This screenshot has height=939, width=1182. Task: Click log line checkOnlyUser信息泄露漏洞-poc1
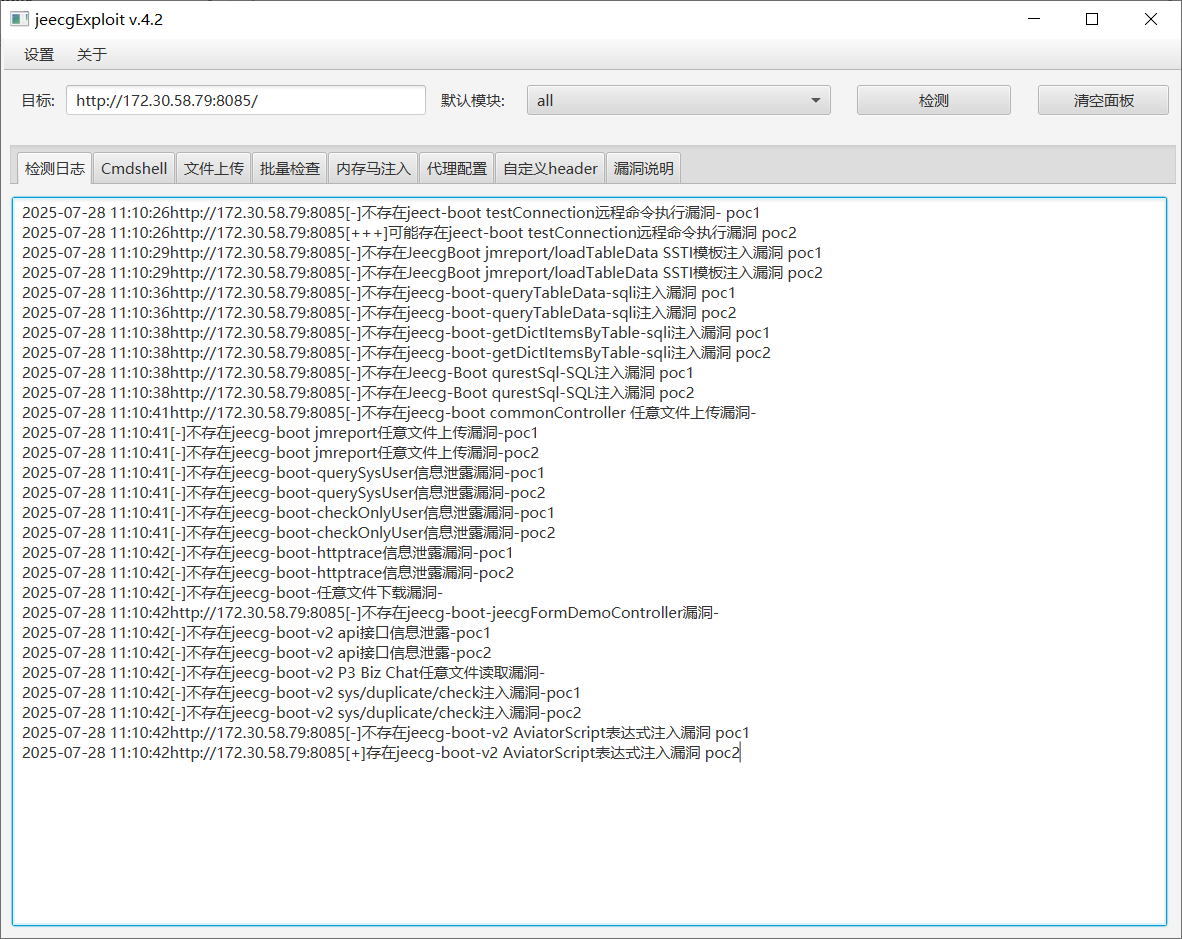288,512
